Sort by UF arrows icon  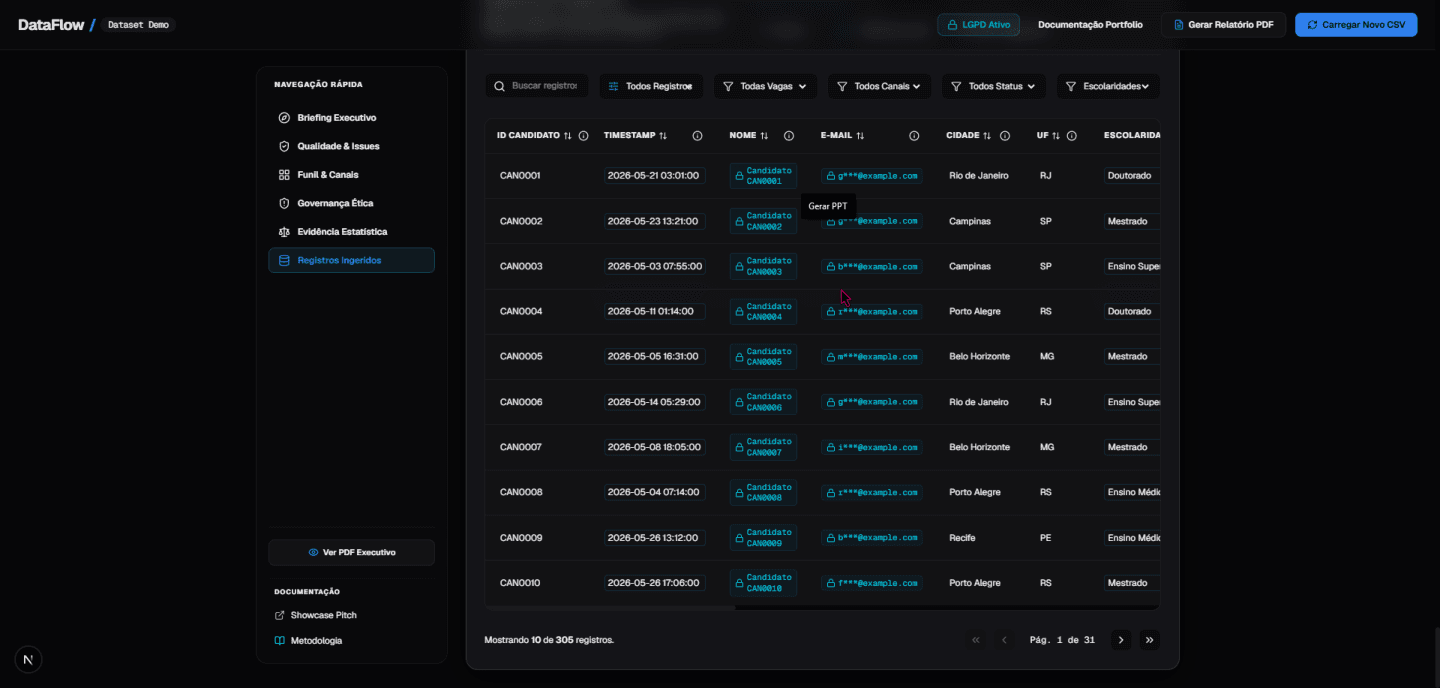pos(1056,136)
